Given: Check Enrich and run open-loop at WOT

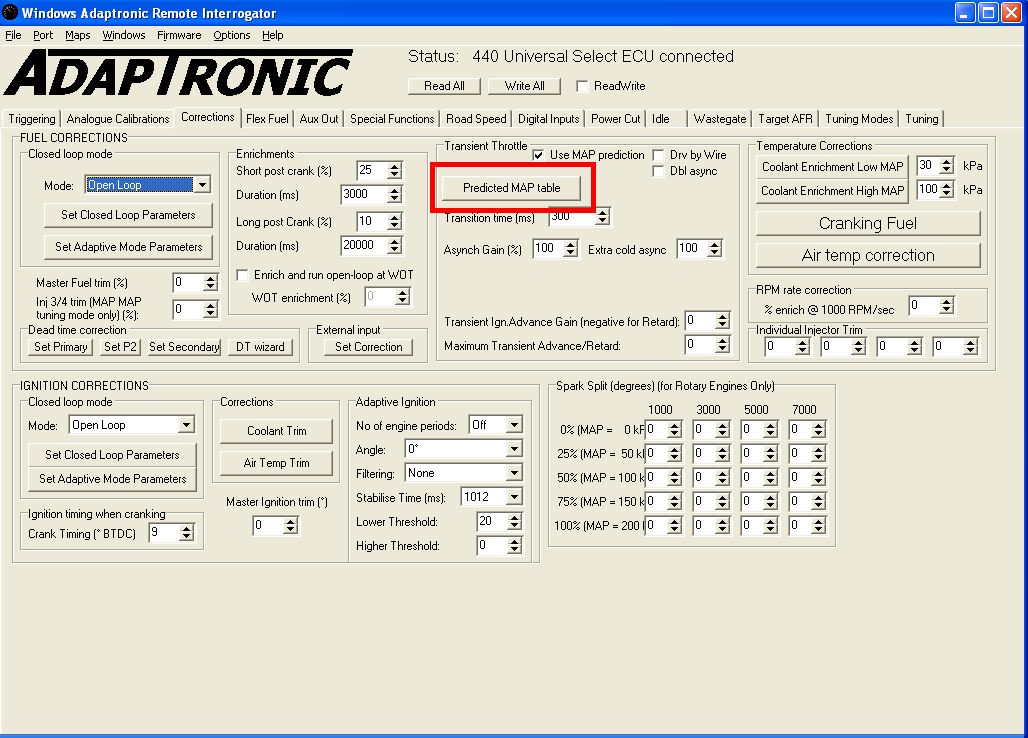Looking at the screenshot, I should [242, 275].
